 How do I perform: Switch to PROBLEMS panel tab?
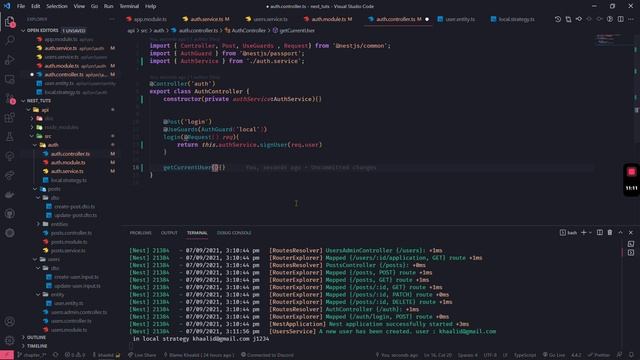point(140,233)
